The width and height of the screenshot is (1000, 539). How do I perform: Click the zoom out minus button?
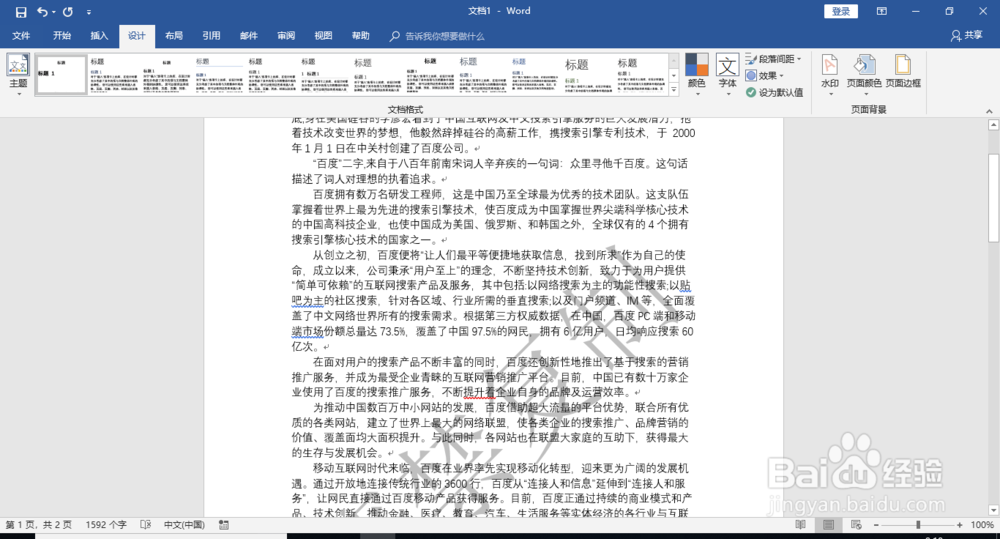coord(876,525)
